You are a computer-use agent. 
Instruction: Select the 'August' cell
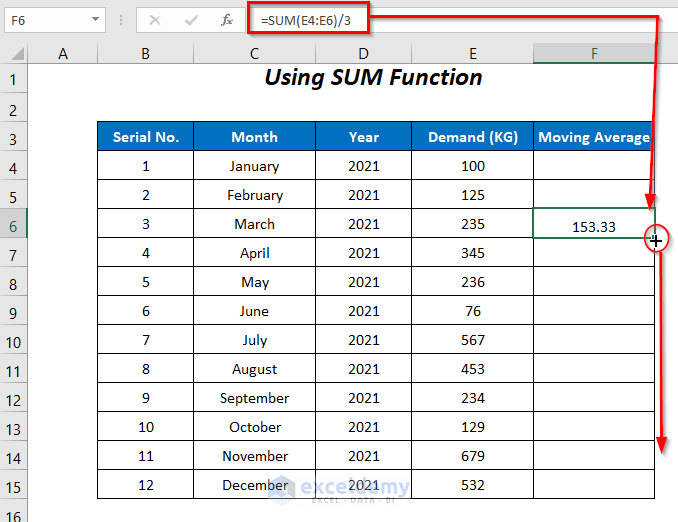point(254,368)
